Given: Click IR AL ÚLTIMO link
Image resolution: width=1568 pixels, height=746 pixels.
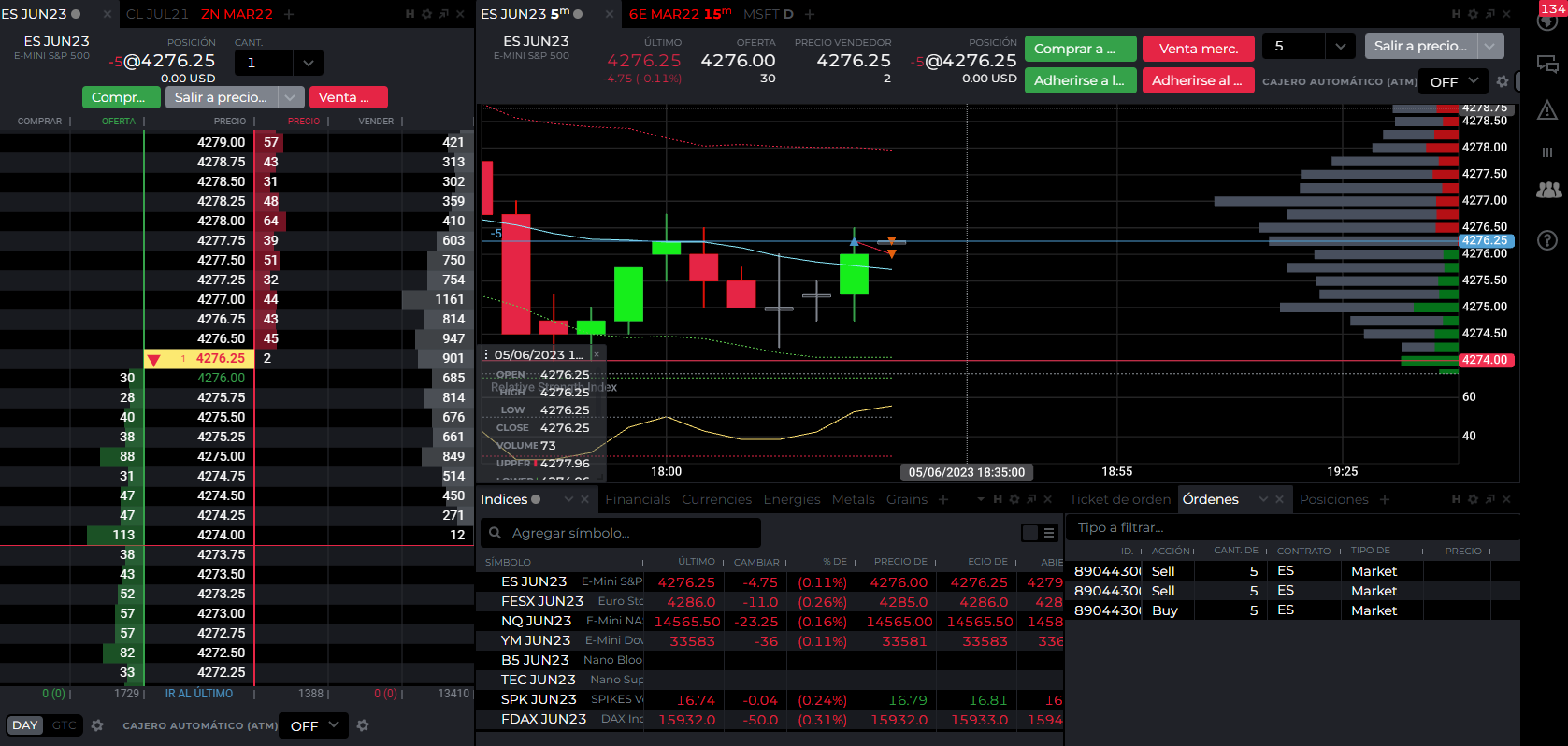Looking at the screenshot, I should (x=199, y=694).
